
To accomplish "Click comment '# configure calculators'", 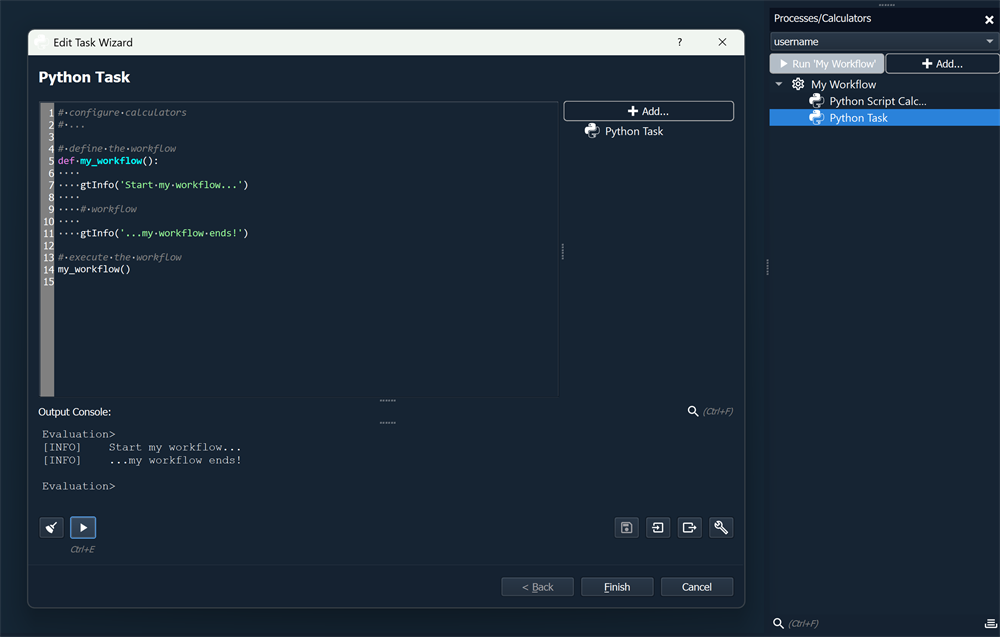I will point(122,112).
